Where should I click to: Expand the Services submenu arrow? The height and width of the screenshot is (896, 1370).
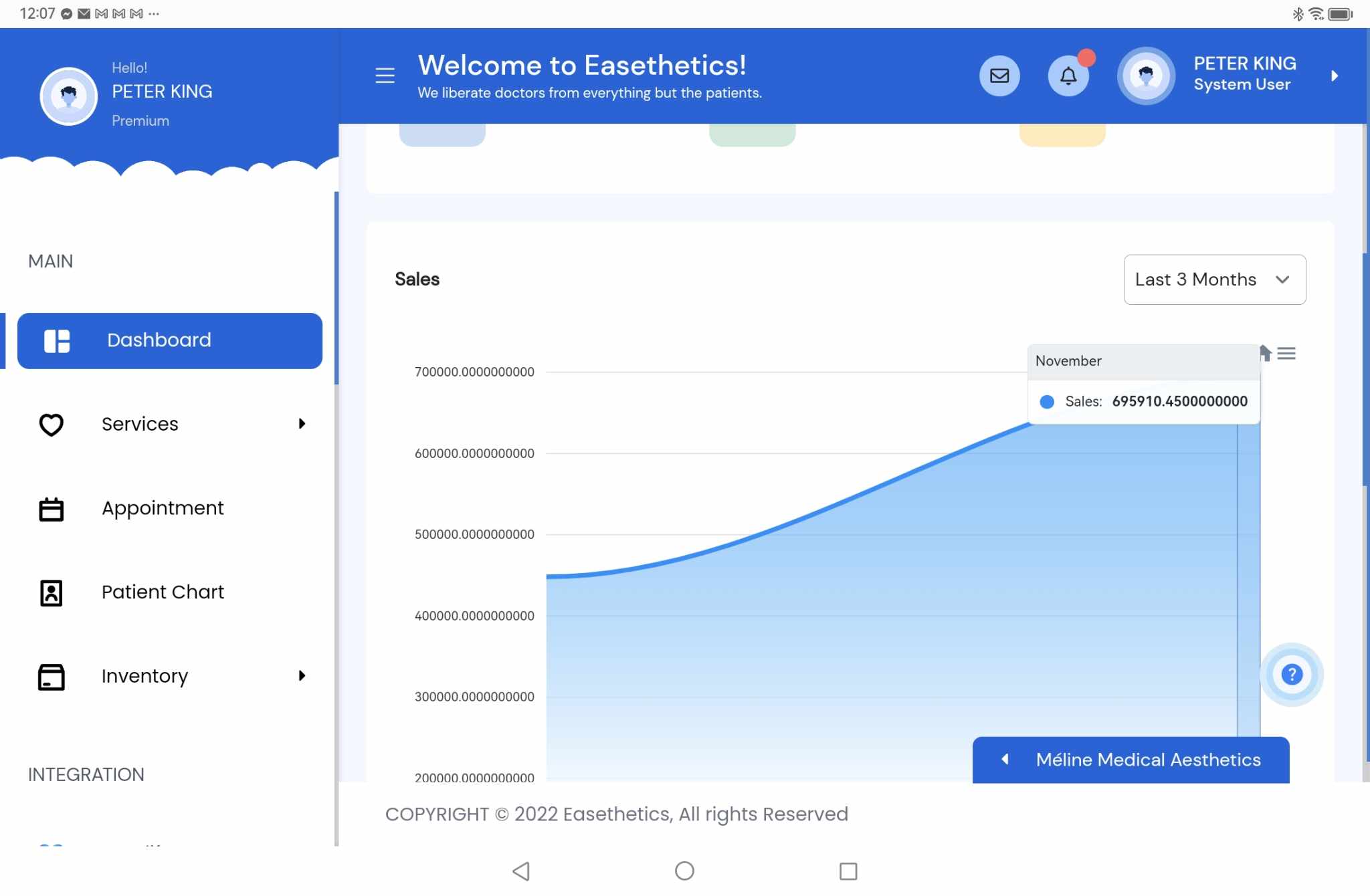click(302, 424)
